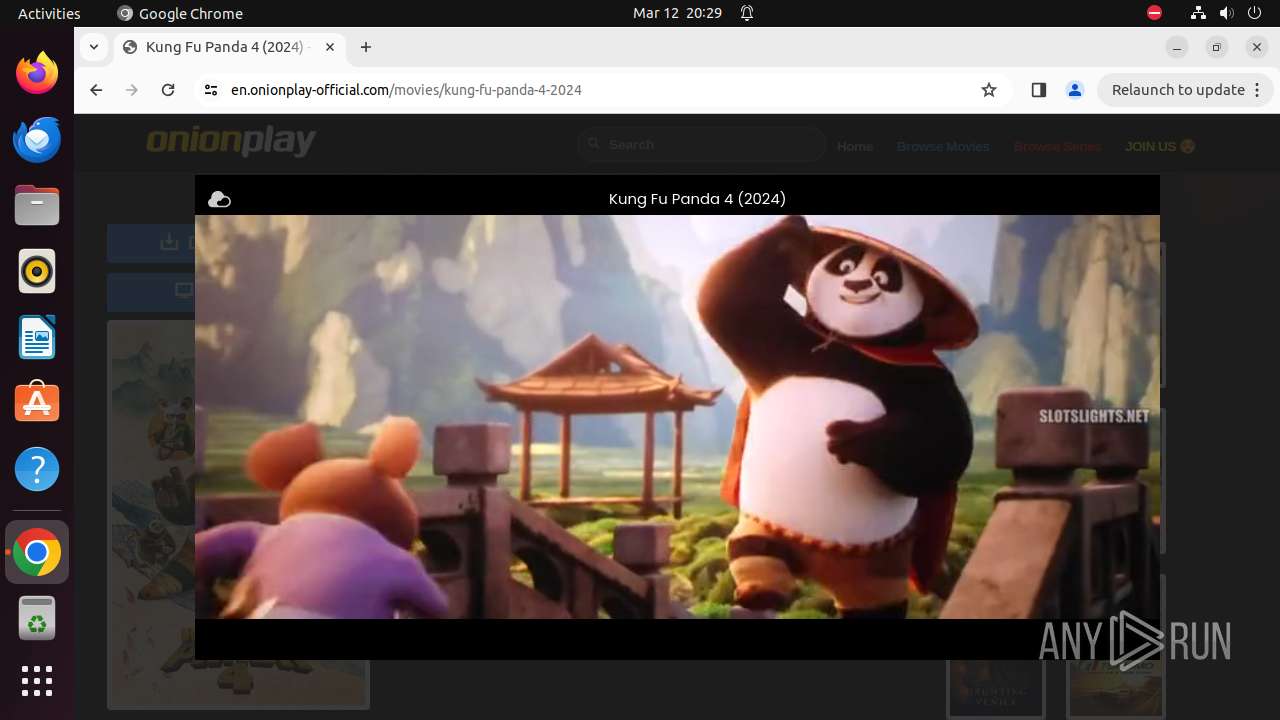1280x720 pixels.
Task: Restore the Chrome window size
Action: coord(1217,47)
